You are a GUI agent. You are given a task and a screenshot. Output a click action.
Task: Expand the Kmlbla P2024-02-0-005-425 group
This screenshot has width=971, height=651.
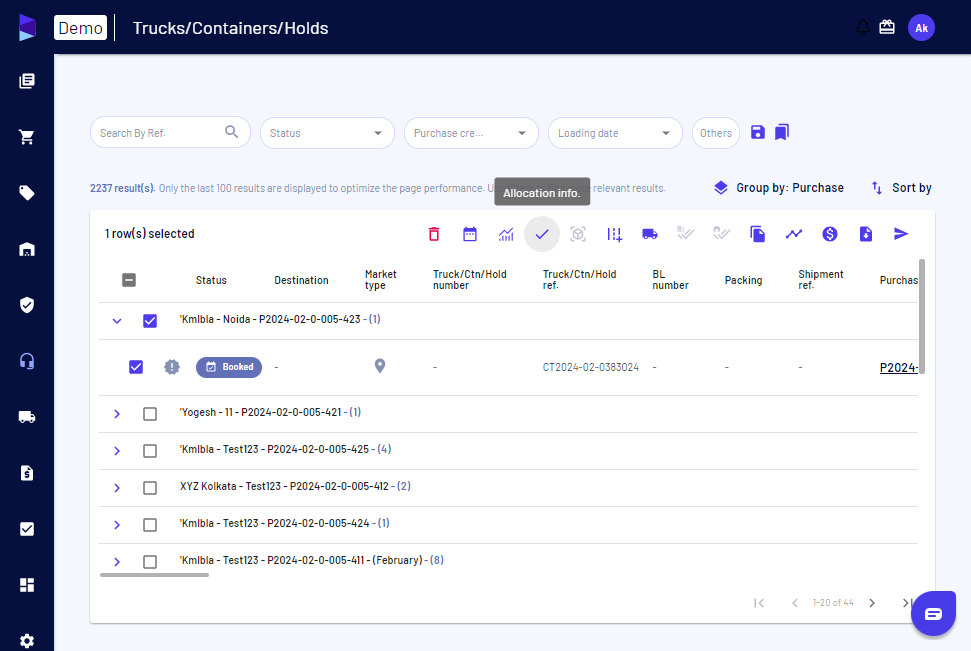point(117,451)
